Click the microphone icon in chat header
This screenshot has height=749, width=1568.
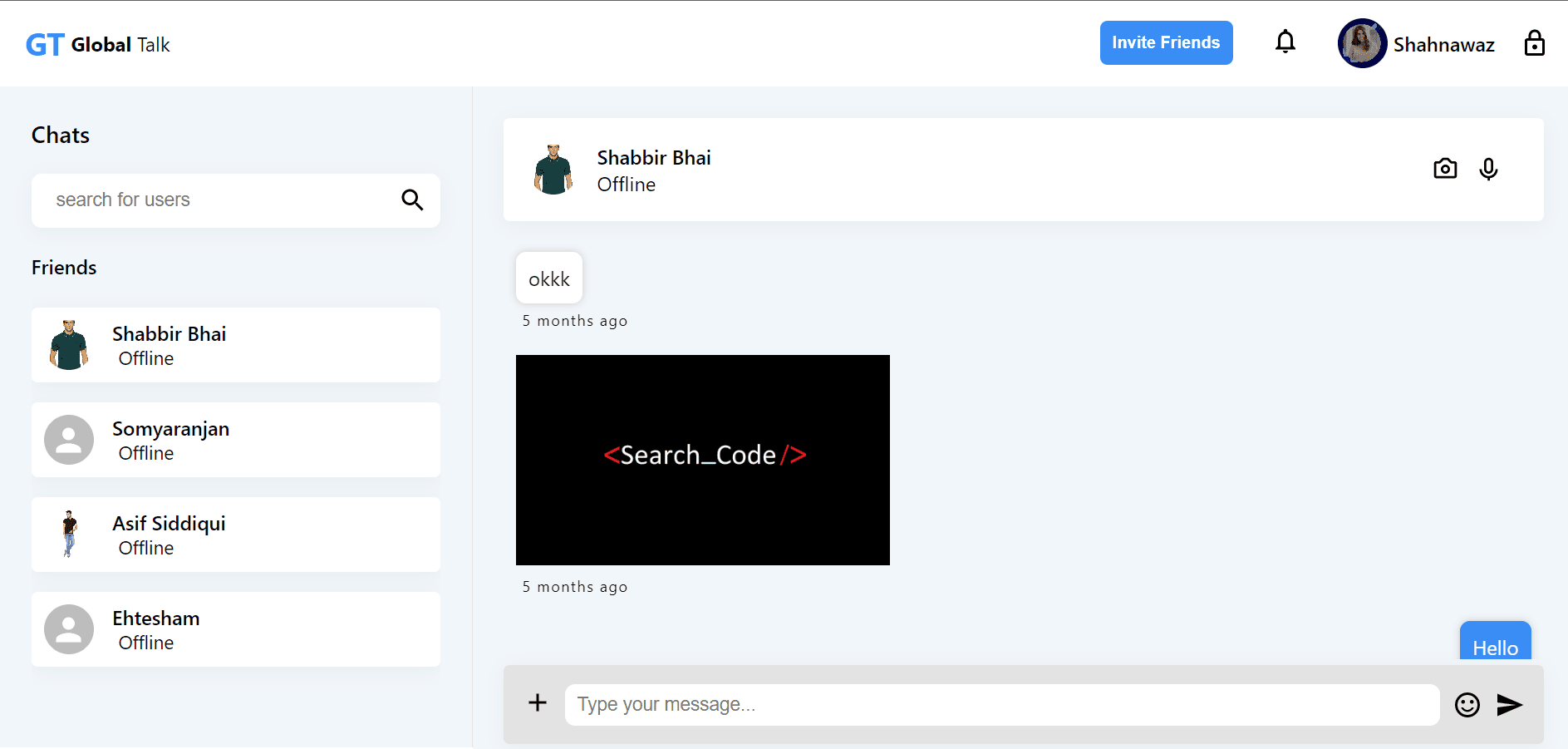[1488, 169]
